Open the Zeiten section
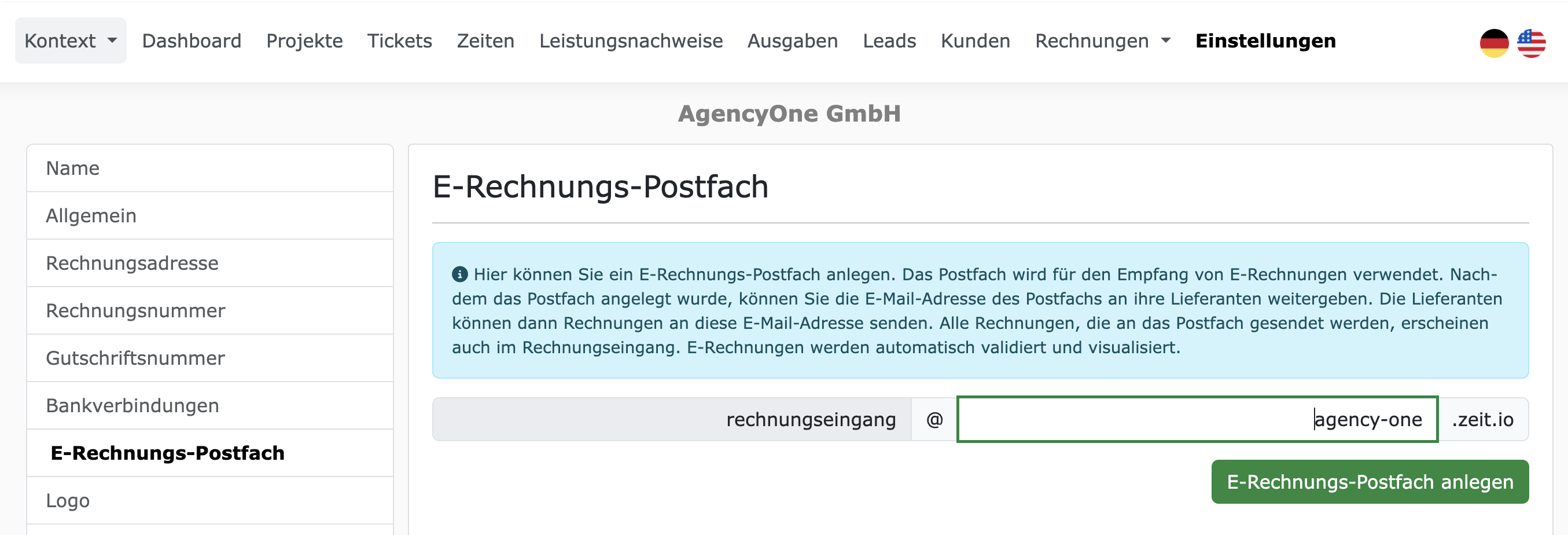The image size is (1568, 535). point(485,41)
